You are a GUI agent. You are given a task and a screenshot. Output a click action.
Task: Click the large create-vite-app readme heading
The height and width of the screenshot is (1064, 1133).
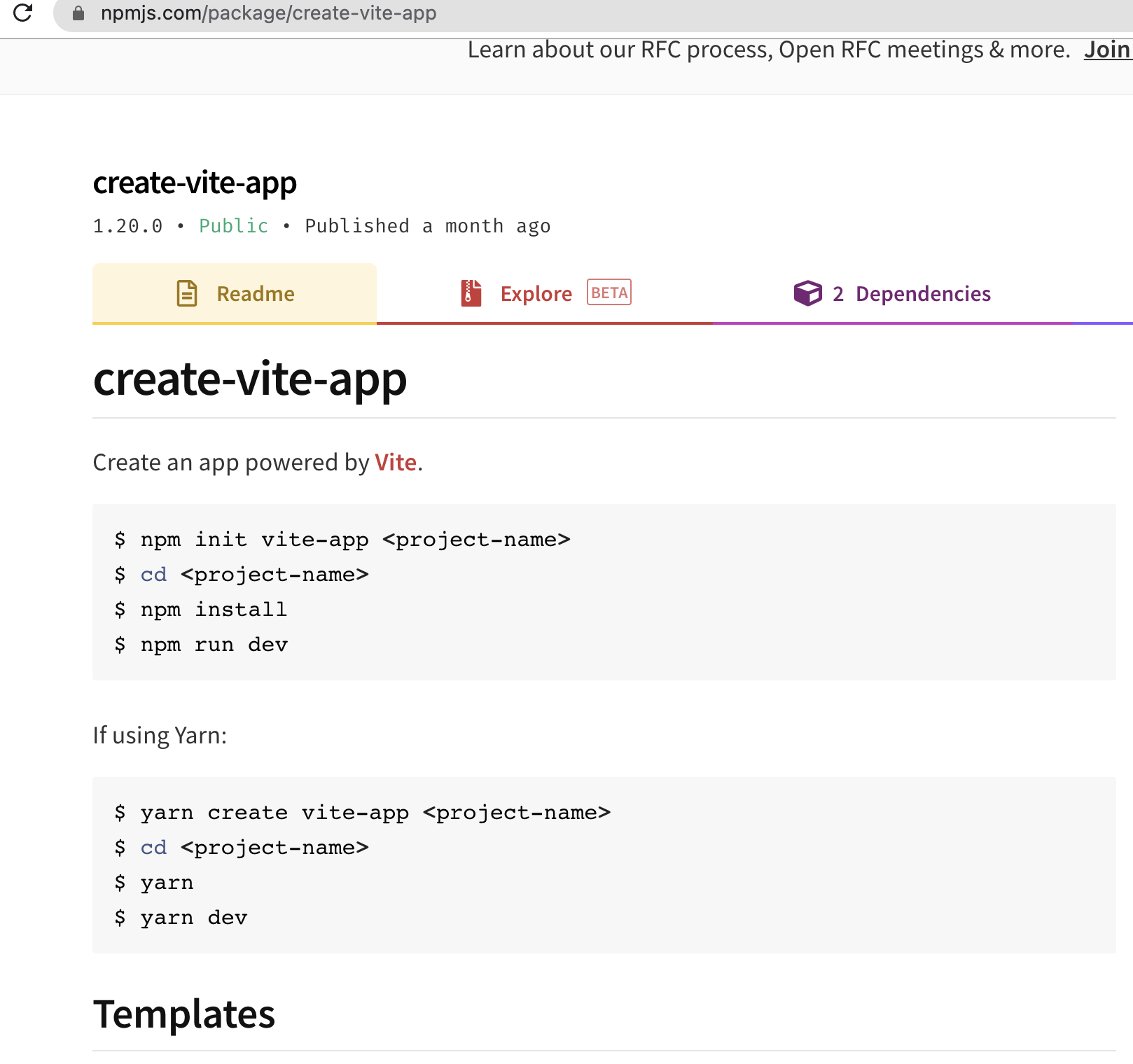250,379
